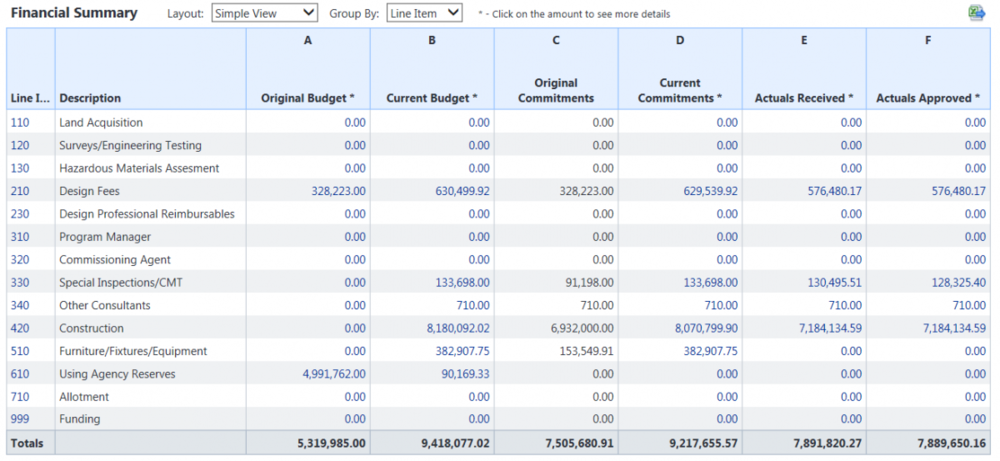Screen dimensions: 1000x461
Task: Select the Program Manager description
Action: (x=105, y=237)
